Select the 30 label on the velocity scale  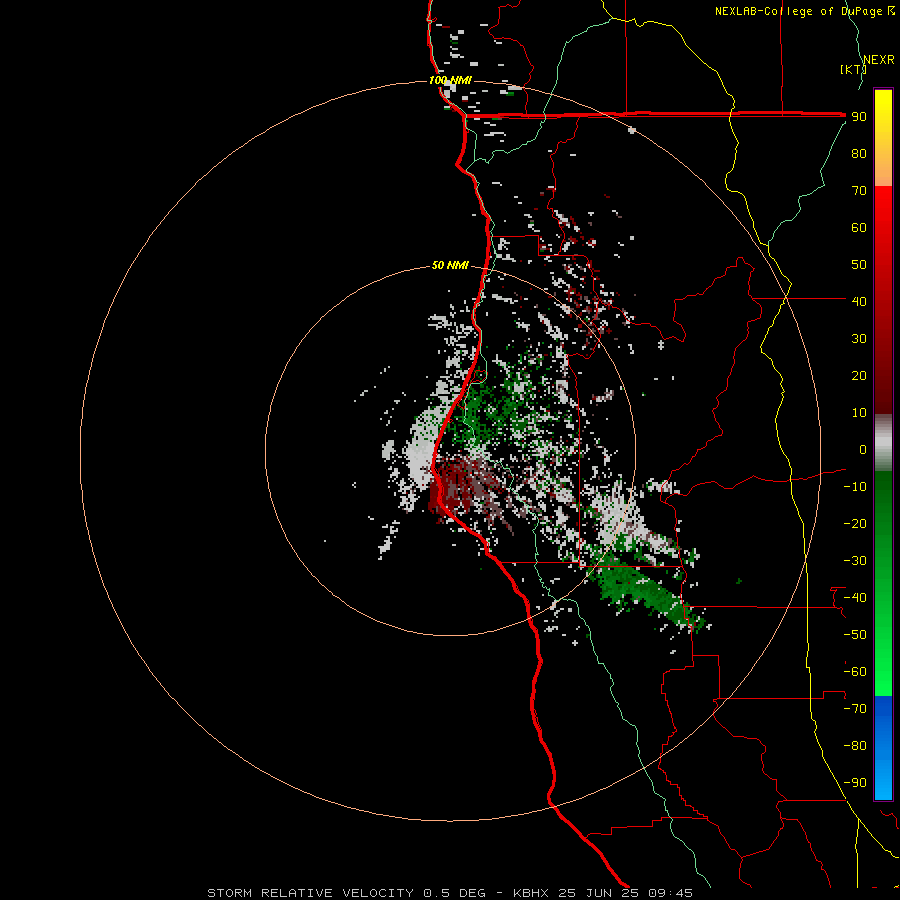(859, 339)
